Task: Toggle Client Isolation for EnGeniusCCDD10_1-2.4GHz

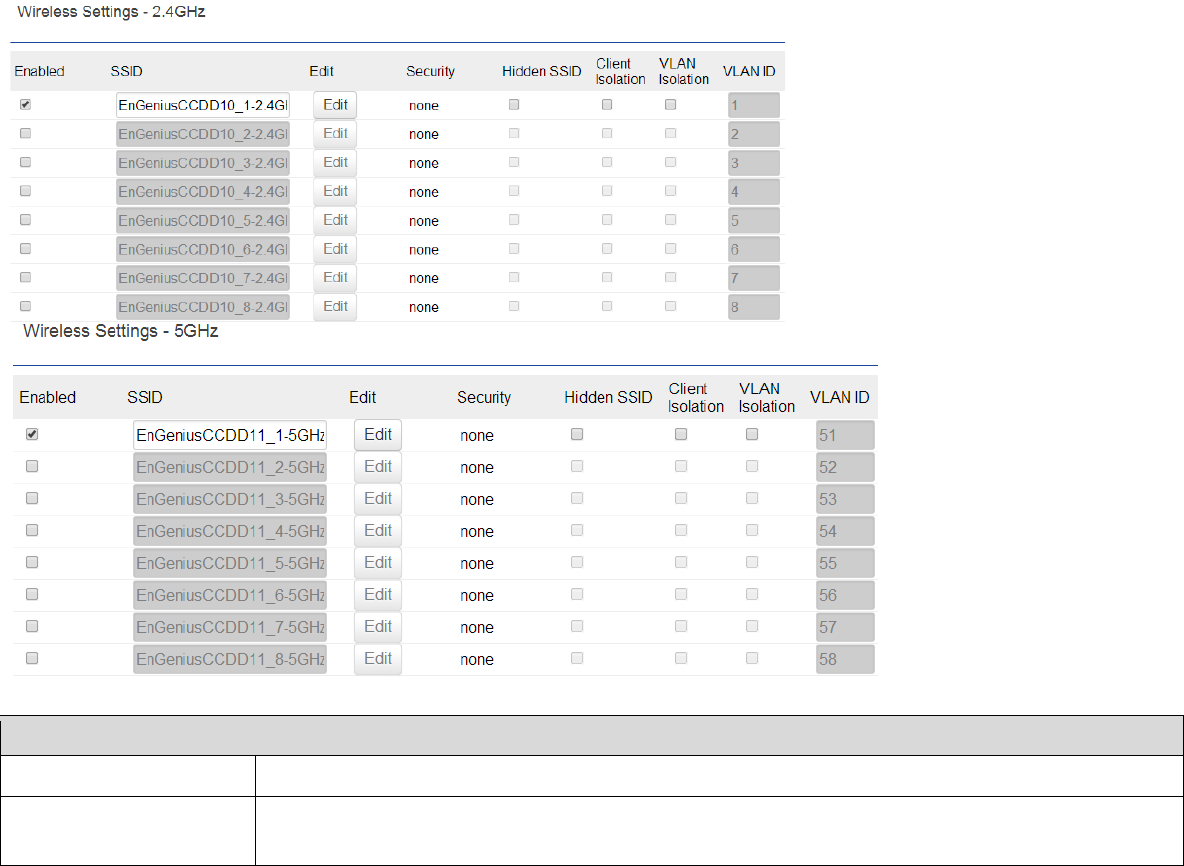Action: 607,105
